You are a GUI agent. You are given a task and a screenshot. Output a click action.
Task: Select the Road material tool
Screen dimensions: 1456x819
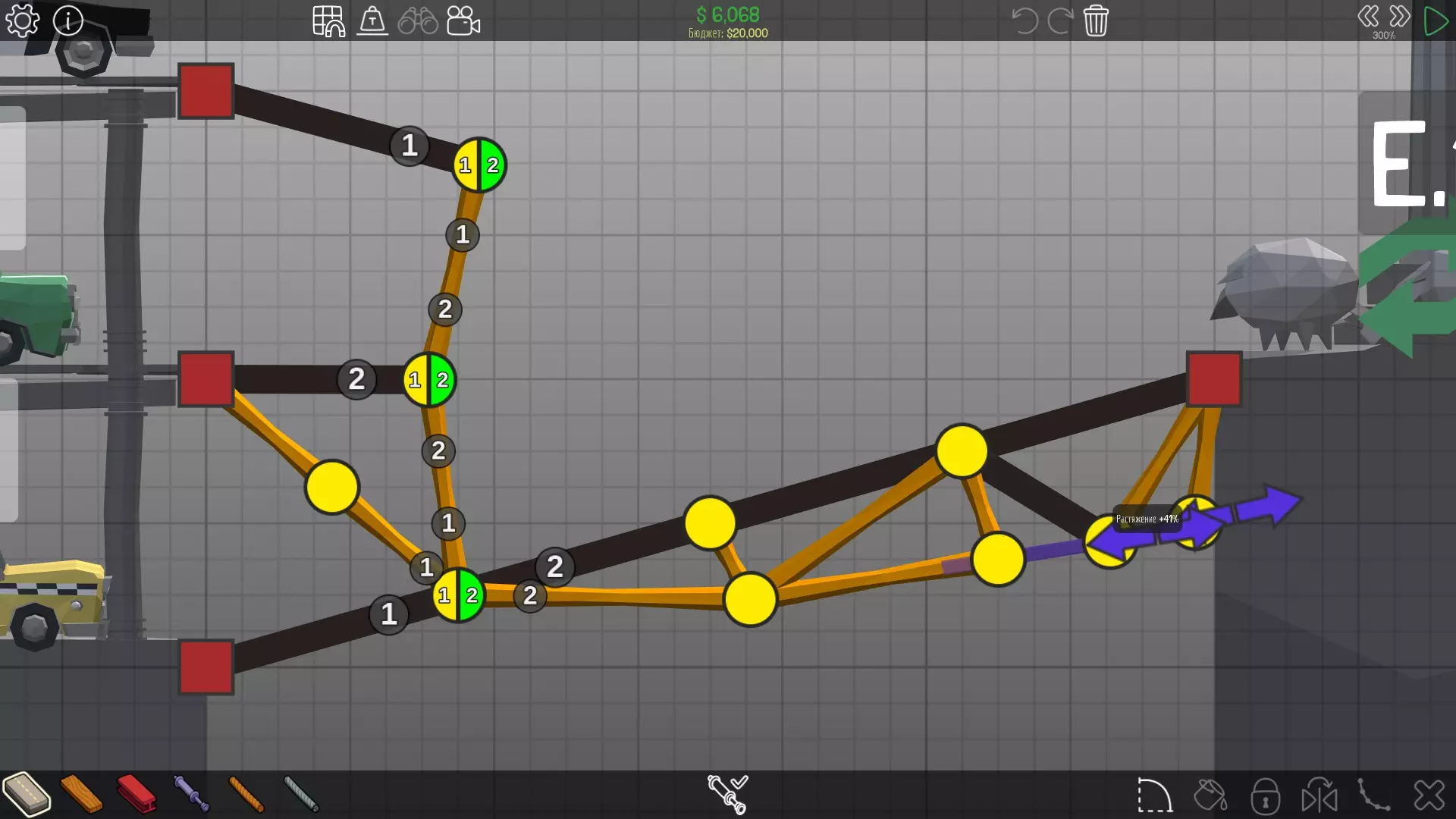click(x=27, y=794)
